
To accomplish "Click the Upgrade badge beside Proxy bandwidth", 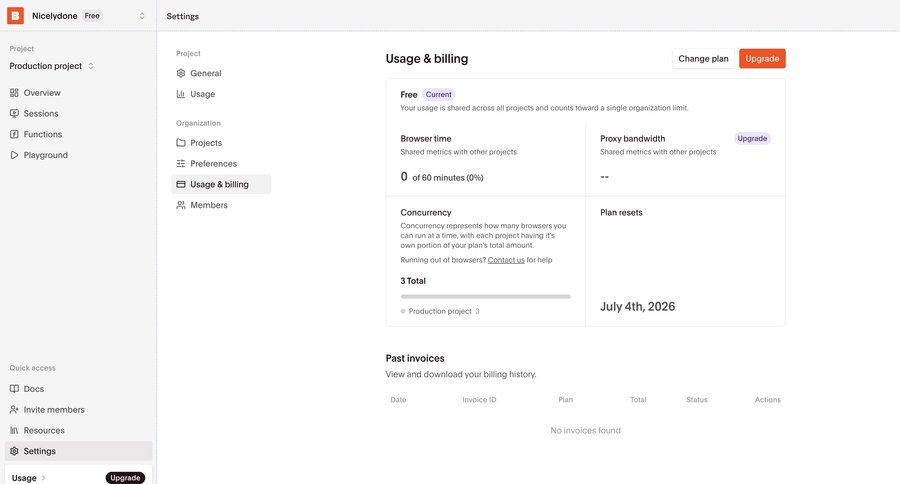I will tap(752, 138).
